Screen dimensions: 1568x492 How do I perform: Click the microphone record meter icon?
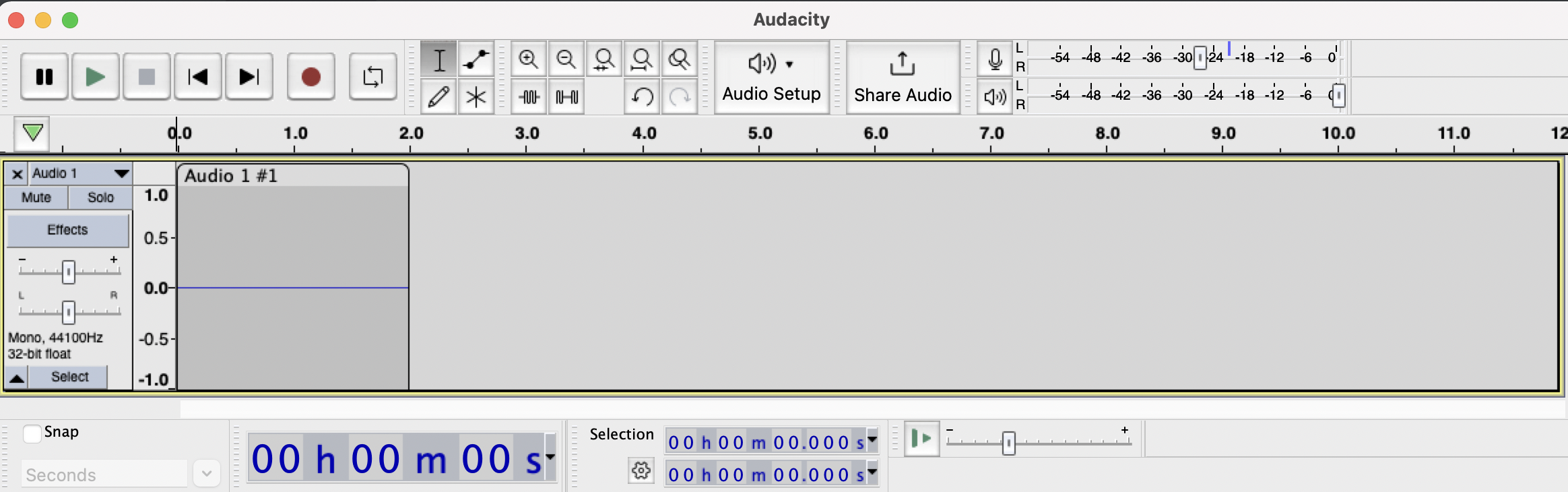pyautogui.click(x=995, y=59)
